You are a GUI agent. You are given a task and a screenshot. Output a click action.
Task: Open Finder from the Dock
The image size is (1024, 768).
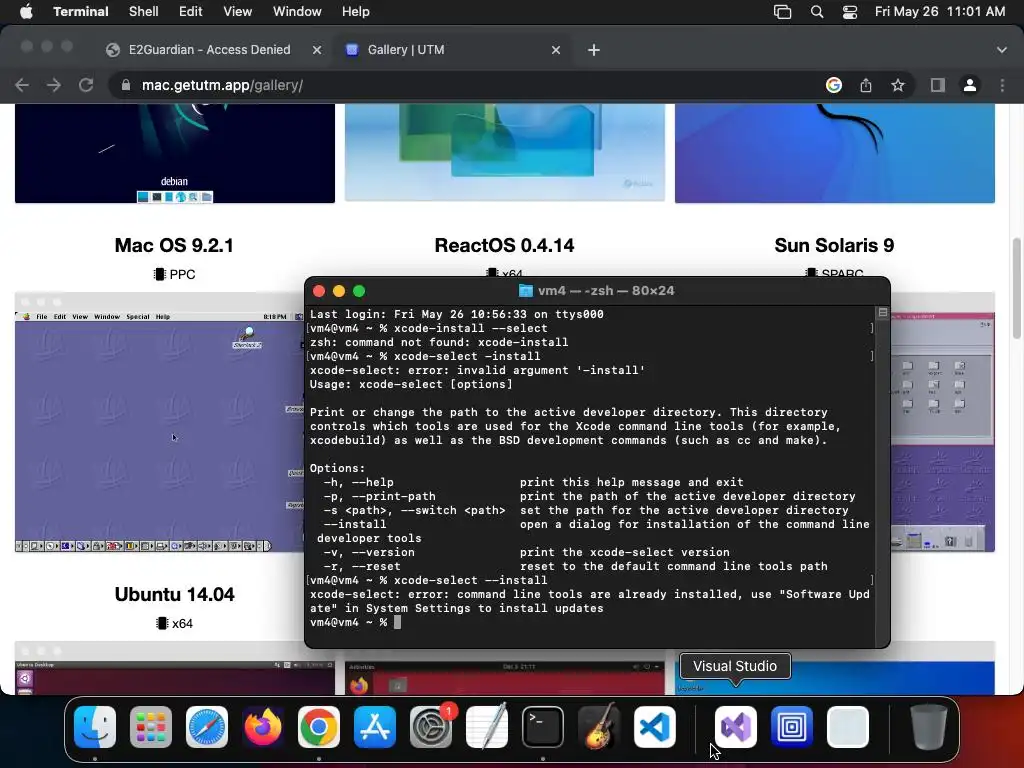coord(95,727)
